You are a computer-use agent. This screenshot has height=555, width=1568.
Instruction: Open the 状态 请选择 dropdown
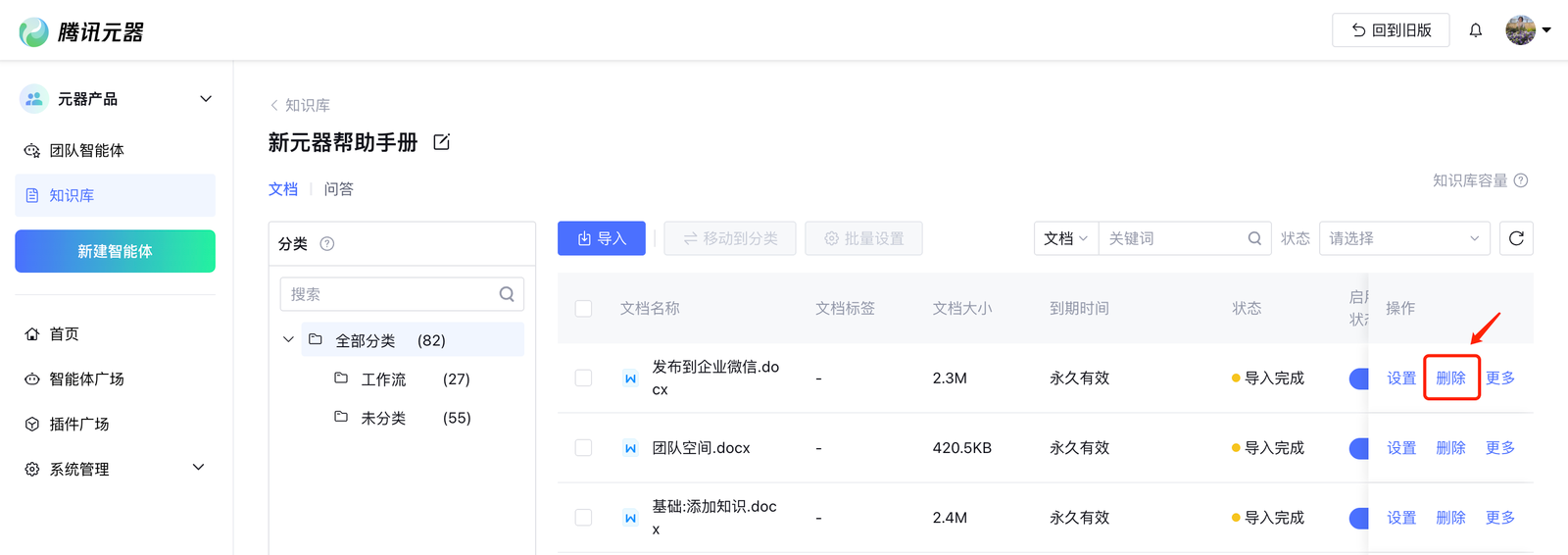pyautogui.click(x=1403, y=238)
